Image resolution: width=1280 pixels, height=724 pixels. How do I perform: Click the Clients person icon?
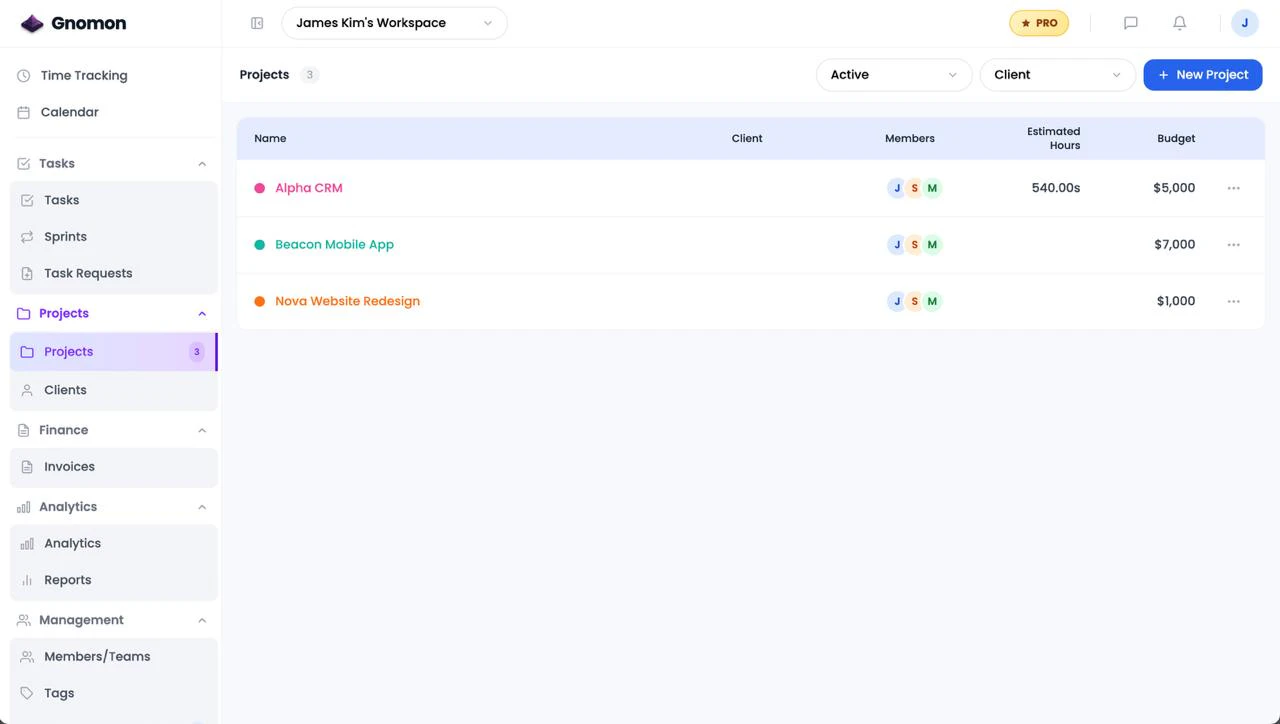click(27, 391)
